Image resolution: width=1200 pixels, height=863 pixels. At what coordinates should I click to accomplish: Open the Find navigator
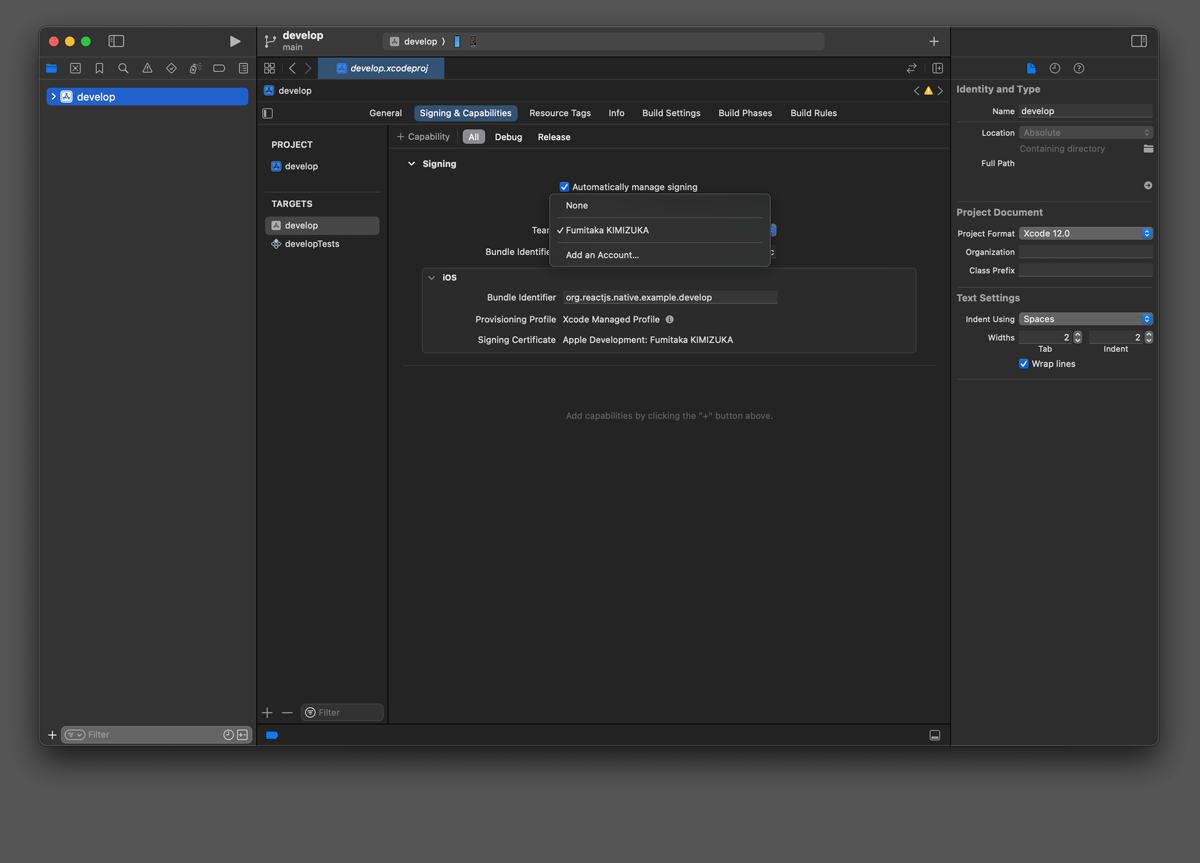coord(123,69)
